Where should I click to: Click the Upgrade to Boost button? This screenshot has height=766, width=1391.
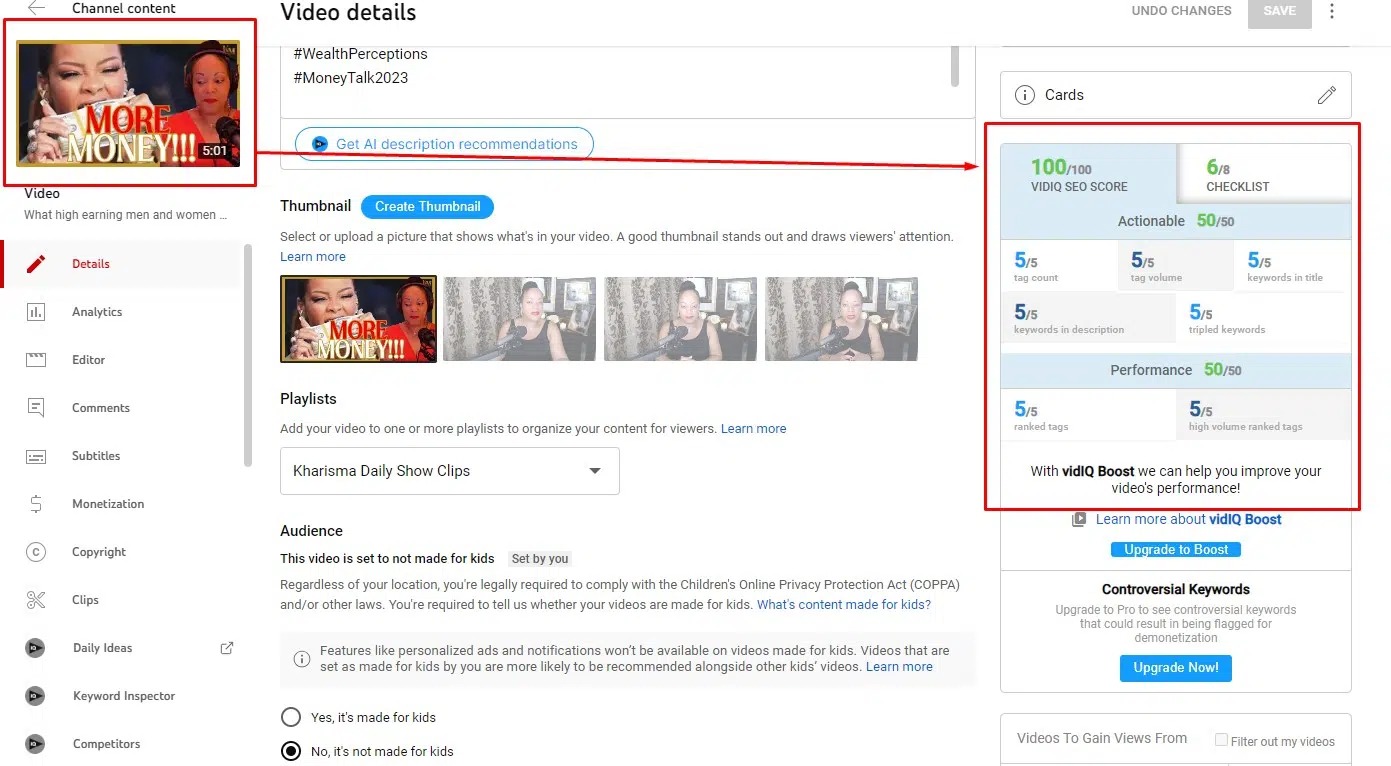1175,550
